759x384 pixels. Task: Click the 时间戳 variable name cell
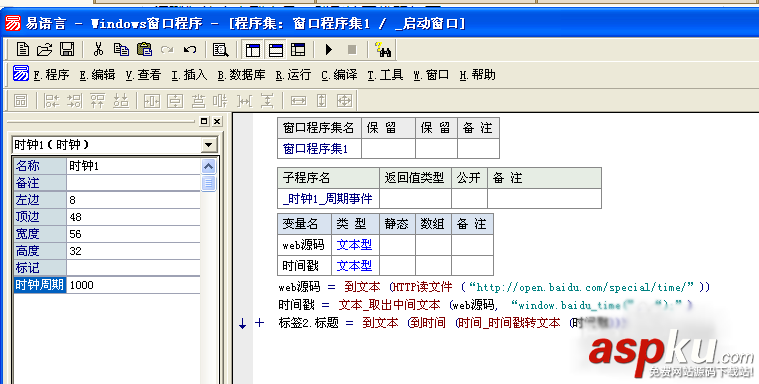pyautogui.click(x=304, y=265)
